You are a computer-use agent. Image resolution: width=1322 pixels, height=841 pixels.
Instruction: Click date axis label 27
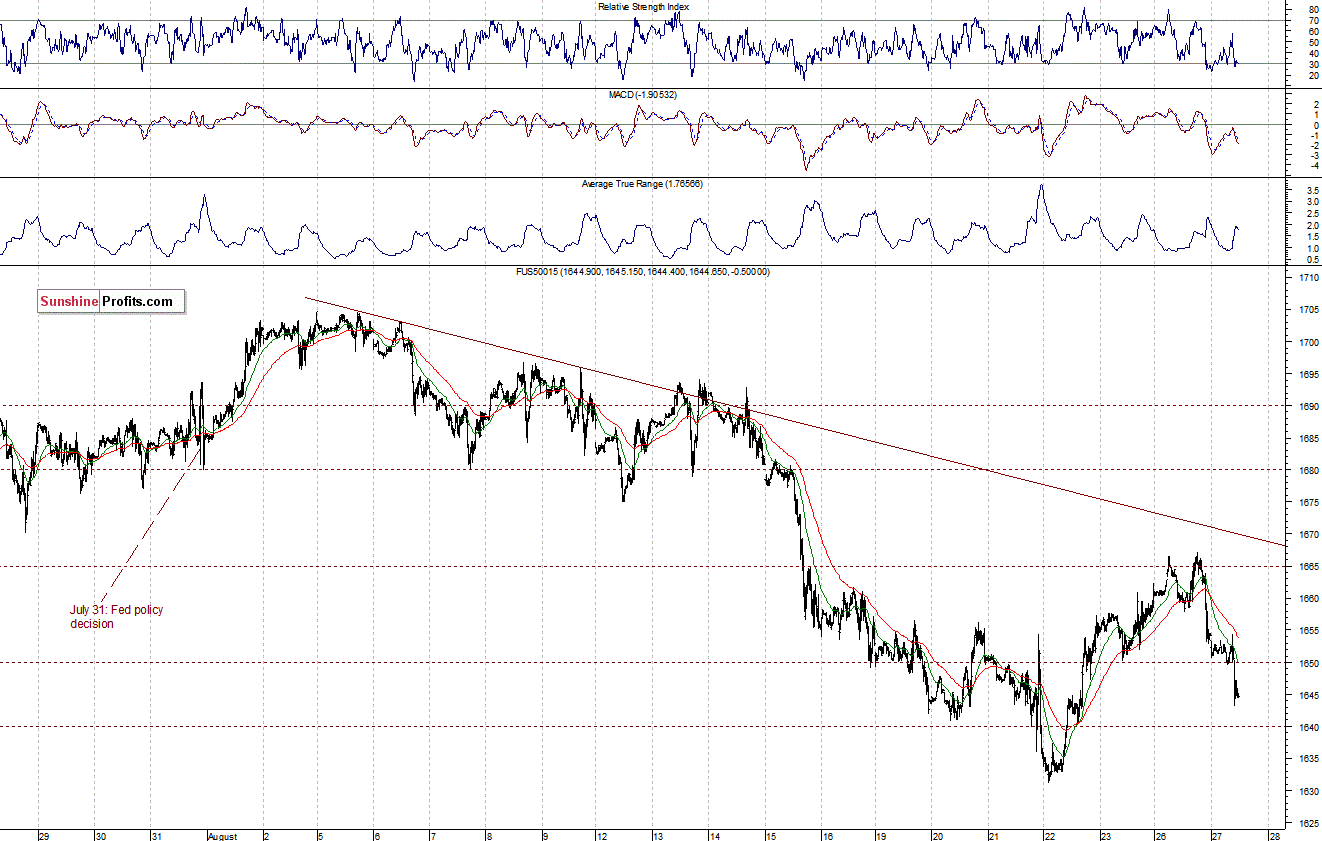[1217, 835]
